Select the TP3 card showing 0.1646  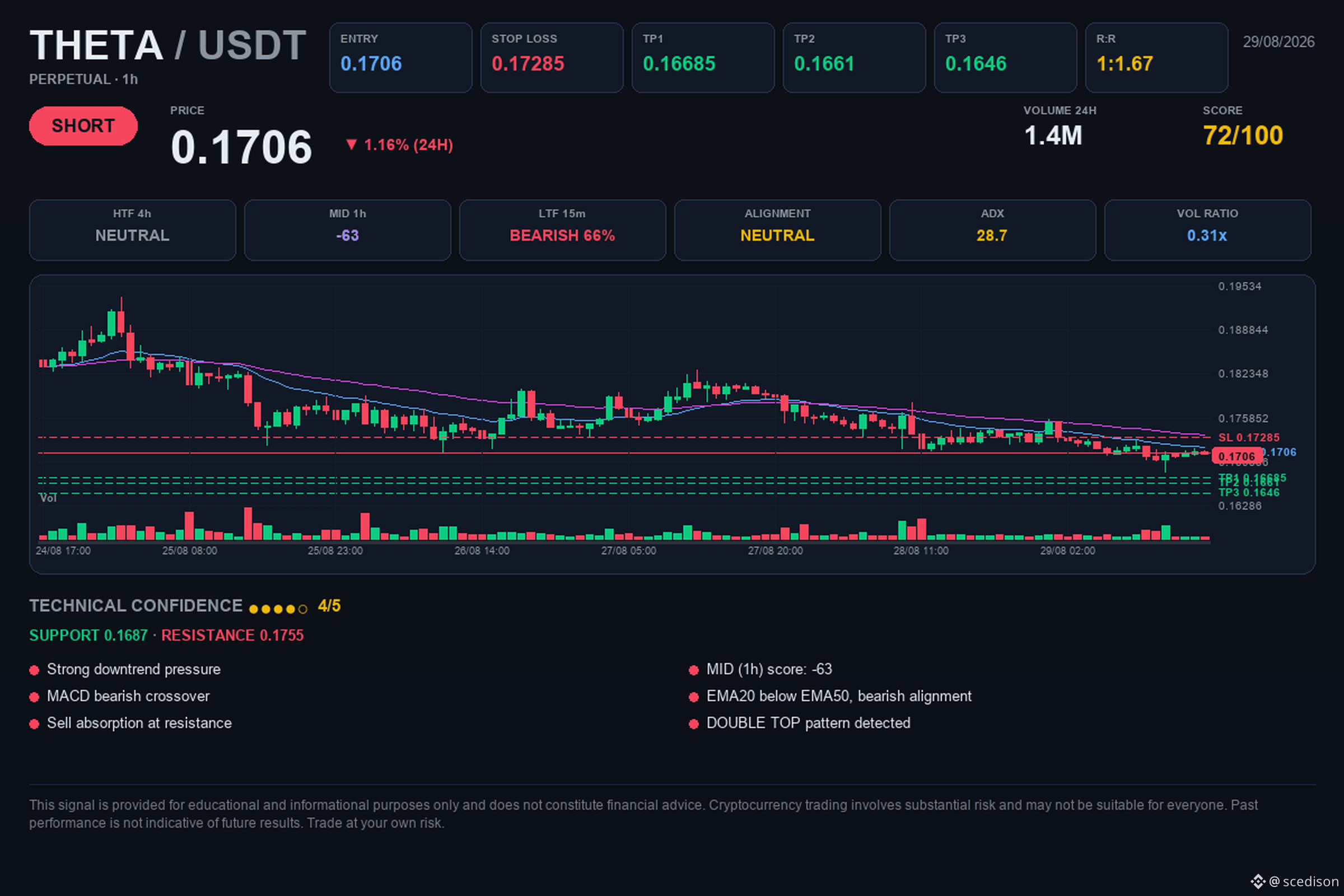click(1005, 58)
